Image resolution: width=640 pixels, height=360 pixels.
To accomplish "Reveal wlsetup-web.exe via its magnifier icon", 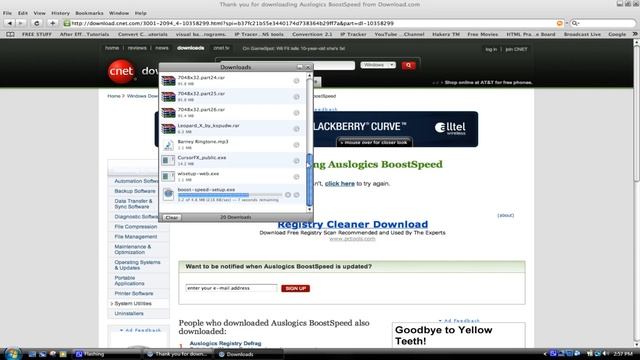I will point(297,177).
